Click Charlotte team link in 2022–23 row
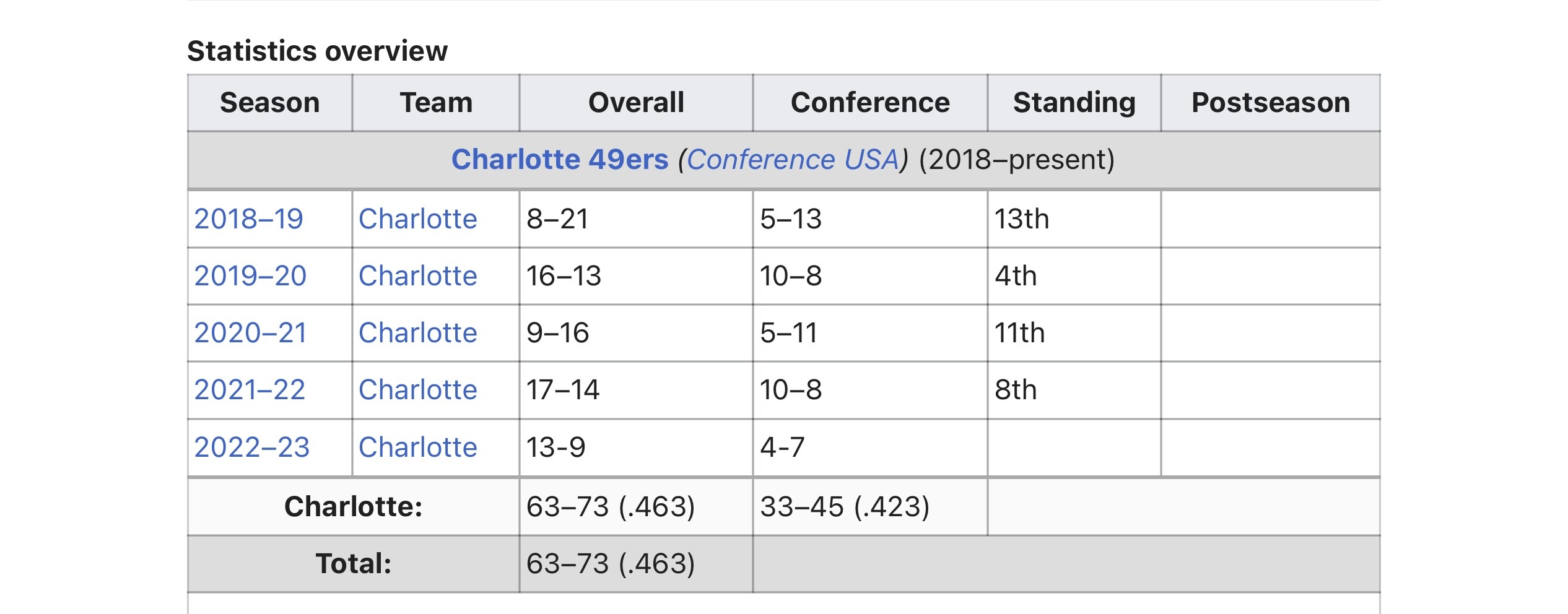This screenshot has width=1568, height=614. 418,448
